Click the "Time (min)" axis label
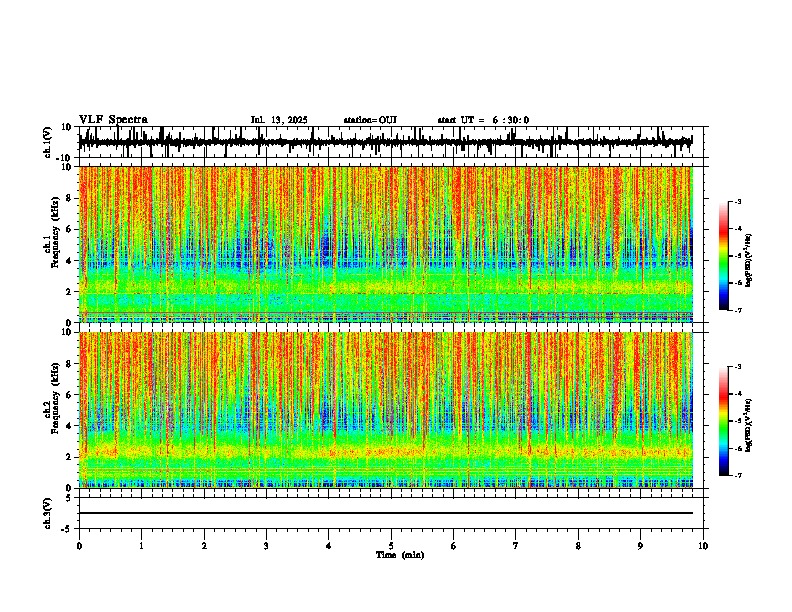Image resolution: width=792 pixels, height=612 pixels. (x=400, y=555)
